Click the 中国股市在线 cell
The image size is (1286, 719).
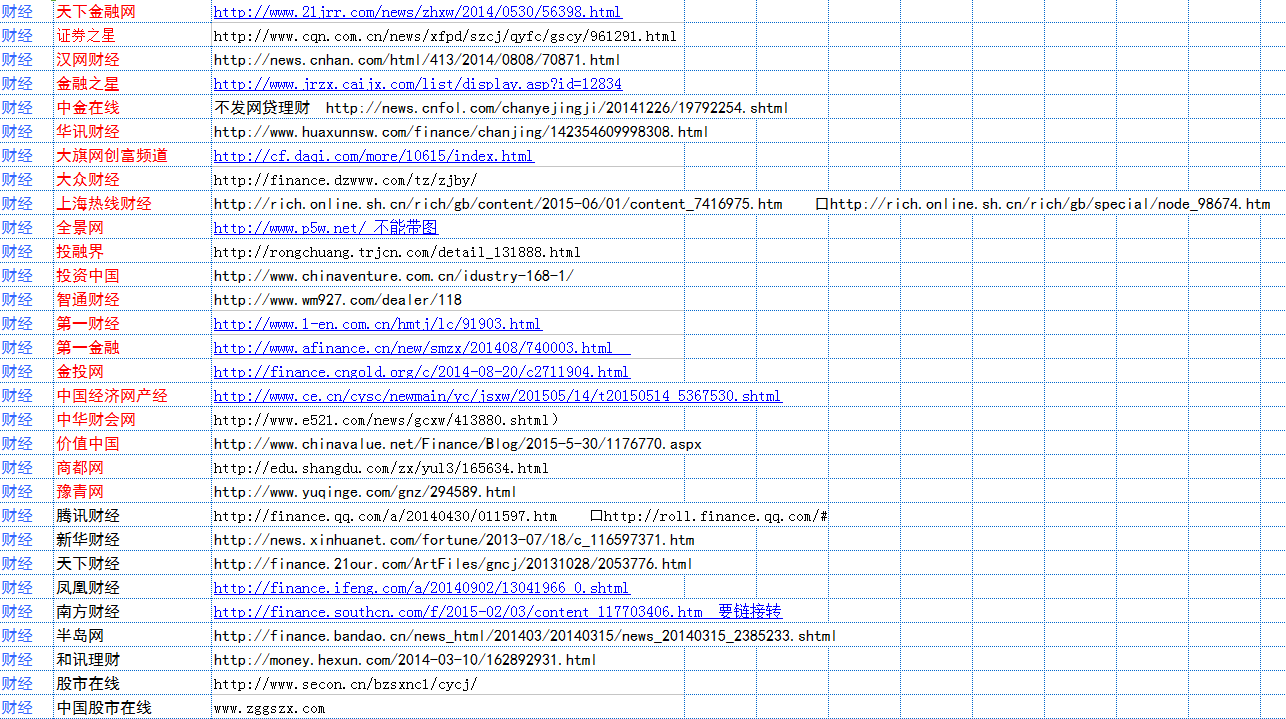132,708
